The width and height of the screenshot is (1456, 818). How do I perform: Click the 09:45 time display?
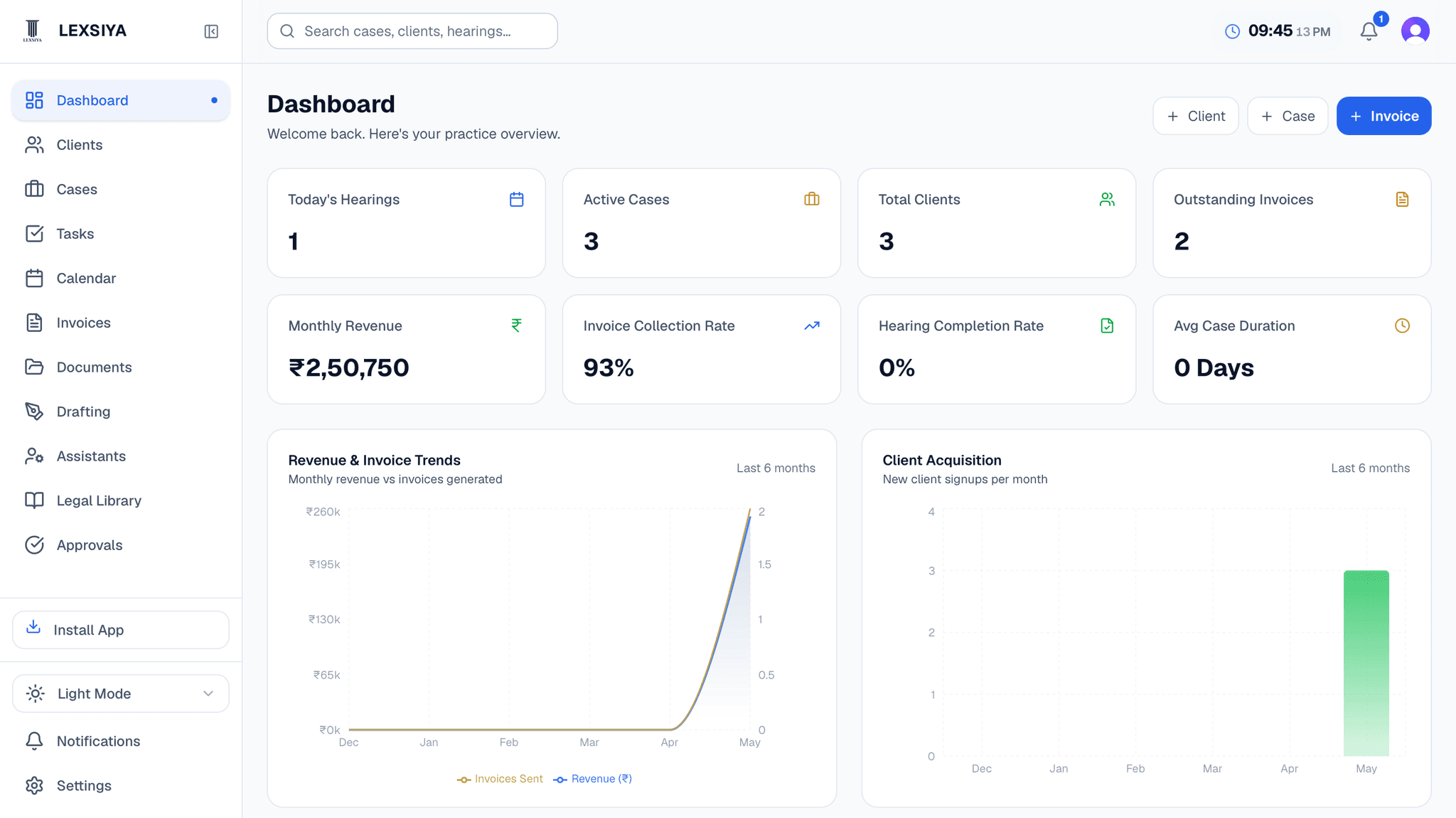coord(1270,31)
